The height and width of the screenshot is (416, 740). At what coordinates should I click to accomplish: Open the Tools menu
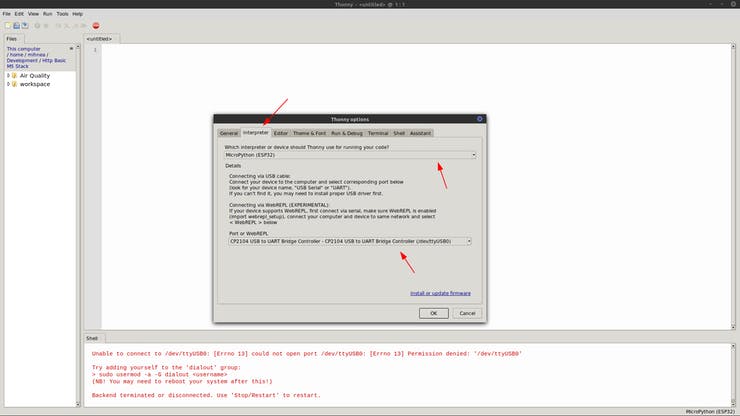click(x=62, y=14)
